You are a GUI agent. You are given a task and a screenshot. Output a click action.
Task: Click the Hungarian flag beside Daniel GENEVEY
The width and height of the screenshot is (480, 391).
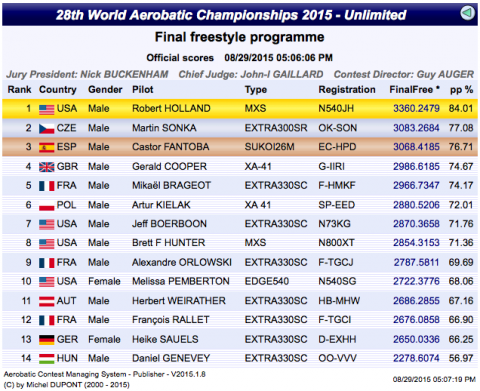tap(46, 359)
